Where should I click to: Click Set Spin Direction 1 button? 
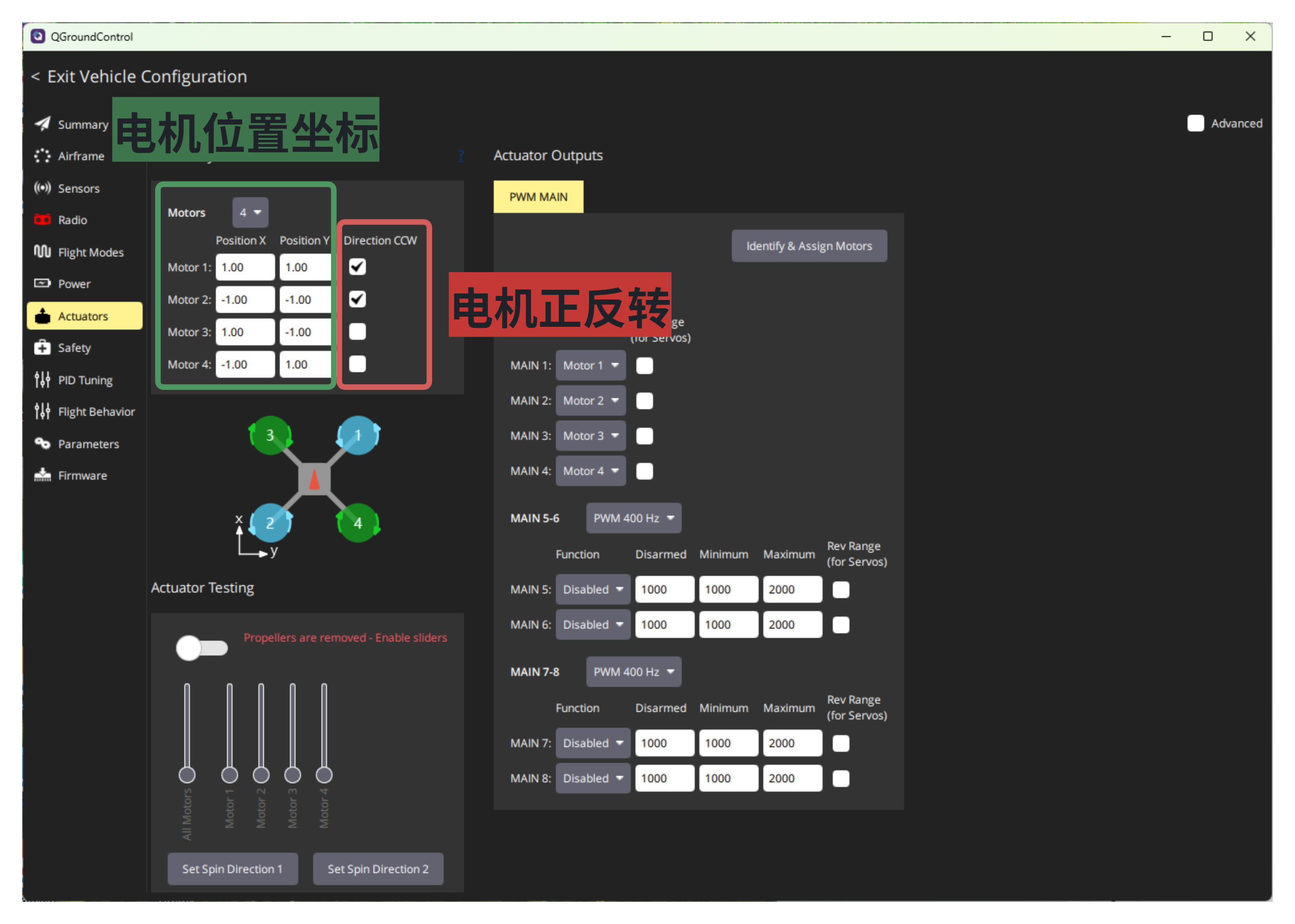pyautogui.click(x=232, y=868)
